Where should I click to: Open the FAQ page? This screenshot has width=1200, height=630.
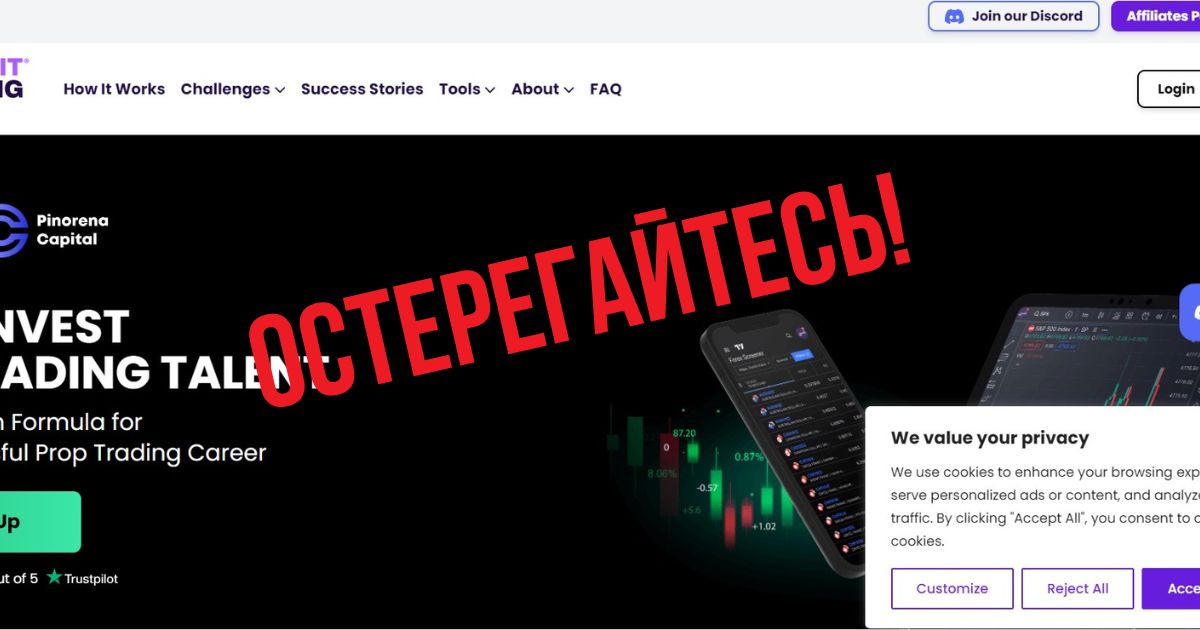606,89
